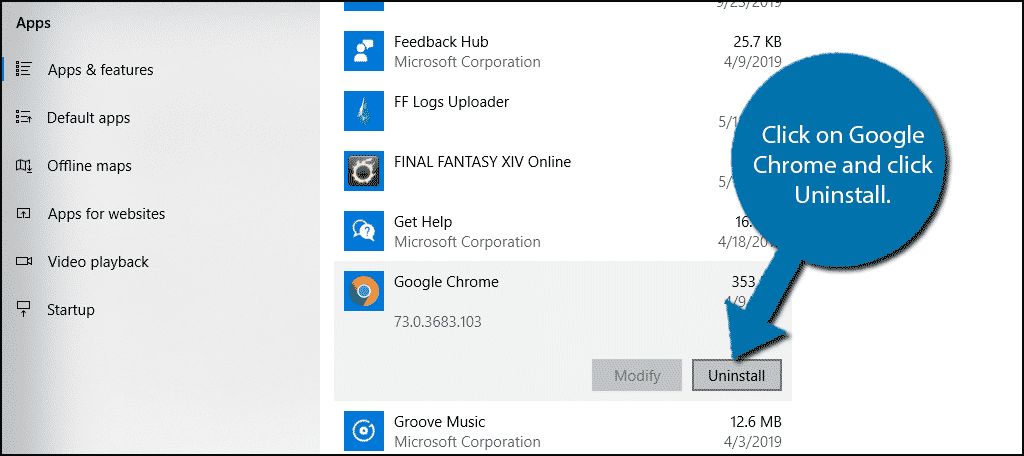The width and height of the screenshot is (1024, 456).
Task: Click the Apps for websites icon
Action: click(24, 214)
